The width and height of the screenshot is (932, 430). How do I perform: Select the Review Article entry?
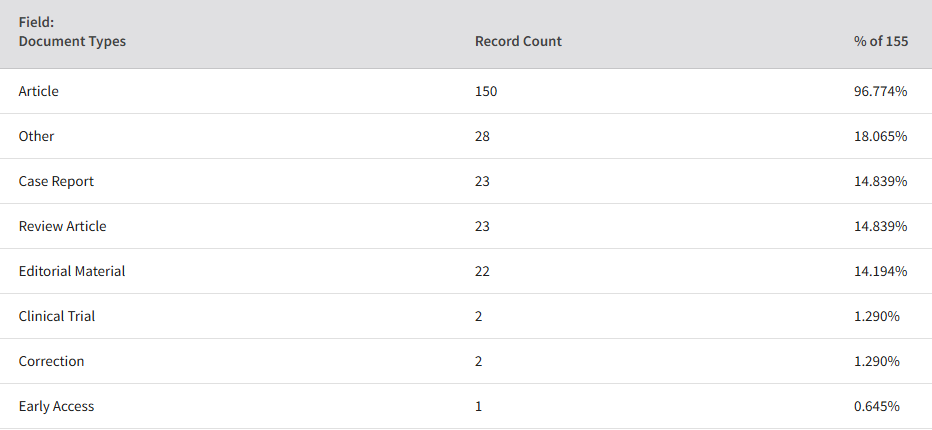click(62, 226)
